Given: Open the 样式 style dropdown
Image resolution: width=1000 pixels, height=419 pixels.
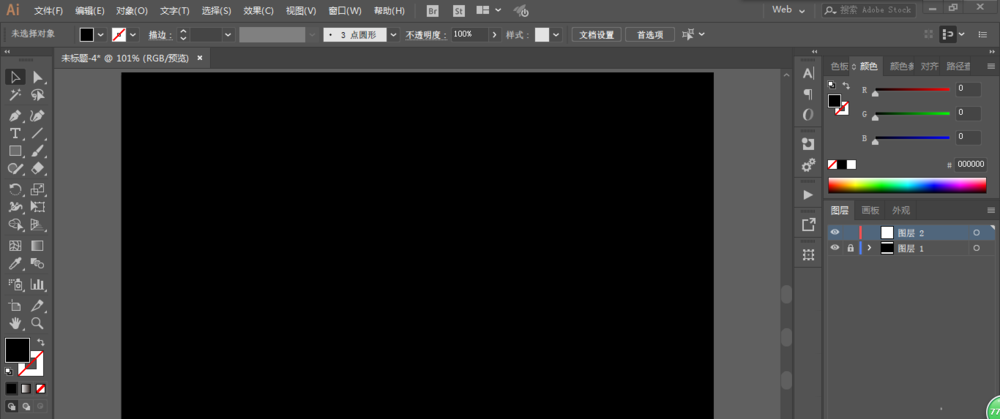Looking at the screenshot, I should pyautogui.click(x=556, y=34).
